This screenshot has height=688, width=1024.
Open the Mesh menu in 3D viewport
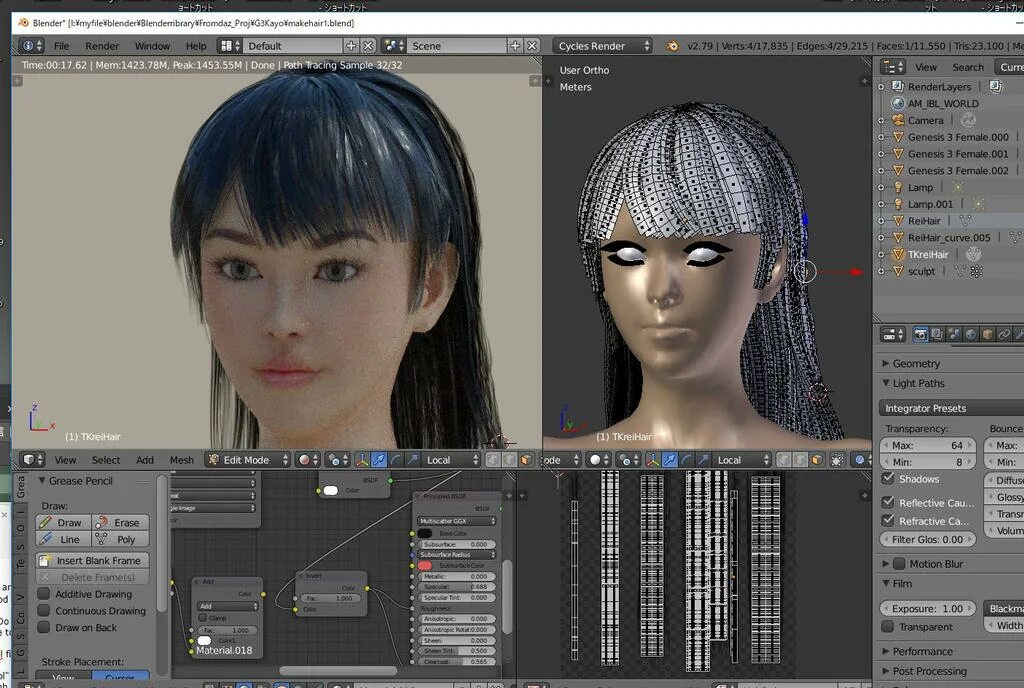tap(182, 460)
